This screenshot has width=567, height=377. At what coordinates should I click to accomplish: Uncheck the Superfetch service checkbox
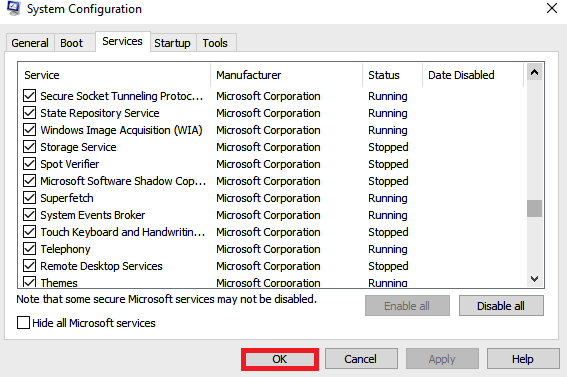[x=29, y=198]
